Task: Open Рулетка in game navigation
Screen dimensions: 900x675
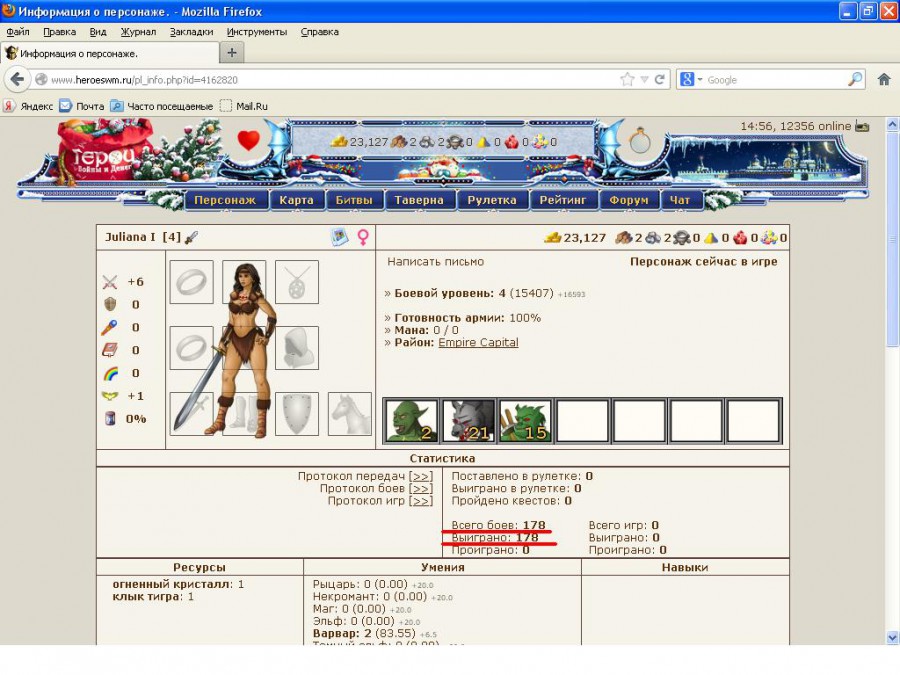Action: point(492,200)
